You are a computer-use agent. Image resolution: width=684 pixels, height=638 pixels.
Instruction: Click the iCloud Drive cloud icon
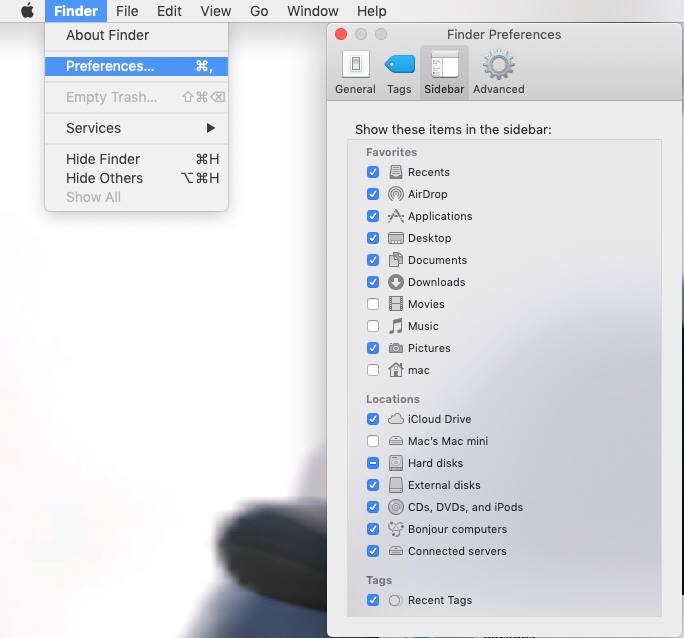(x=396, y=419)
